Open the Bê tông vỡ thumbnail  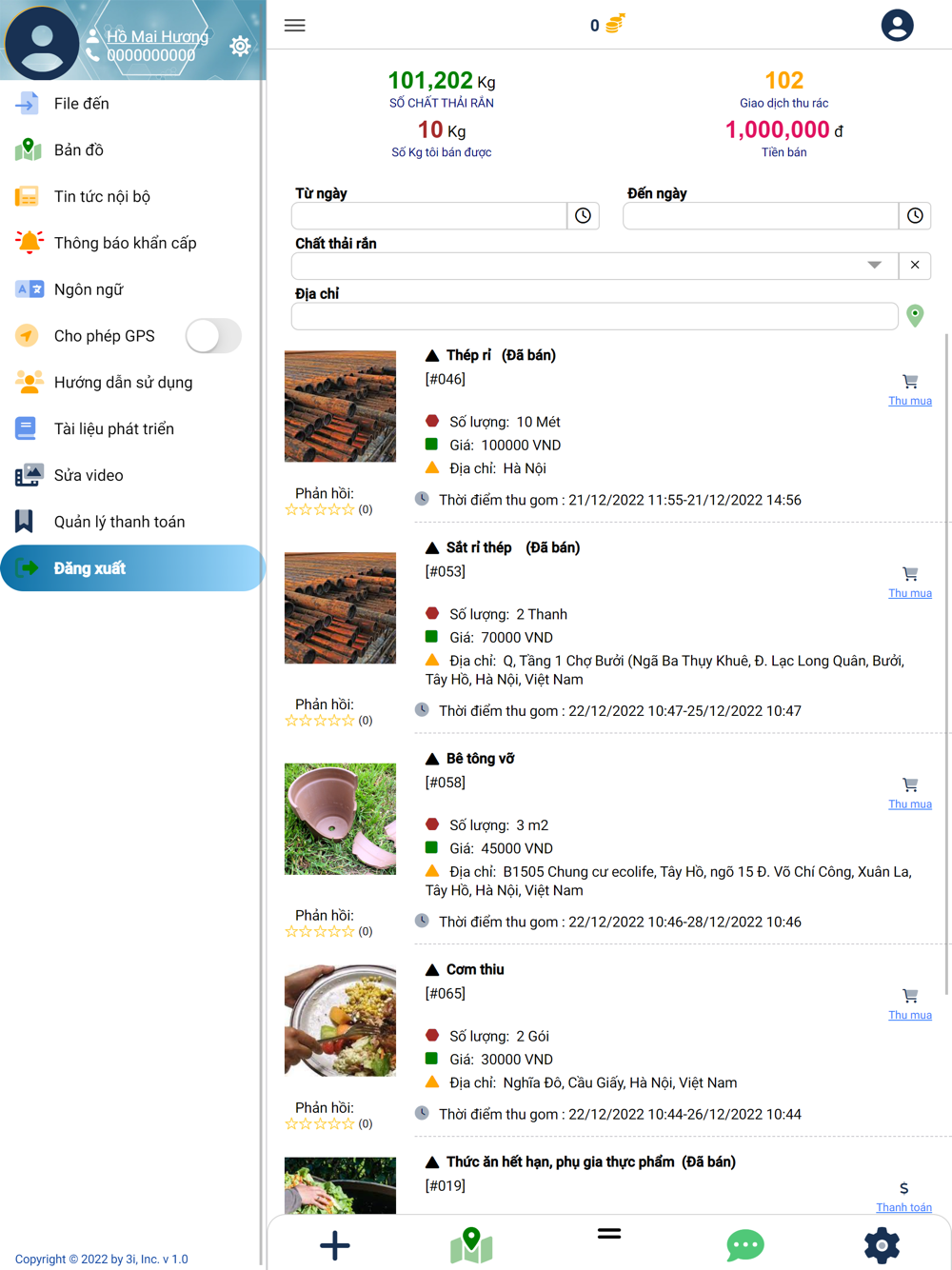coord(340,819)
